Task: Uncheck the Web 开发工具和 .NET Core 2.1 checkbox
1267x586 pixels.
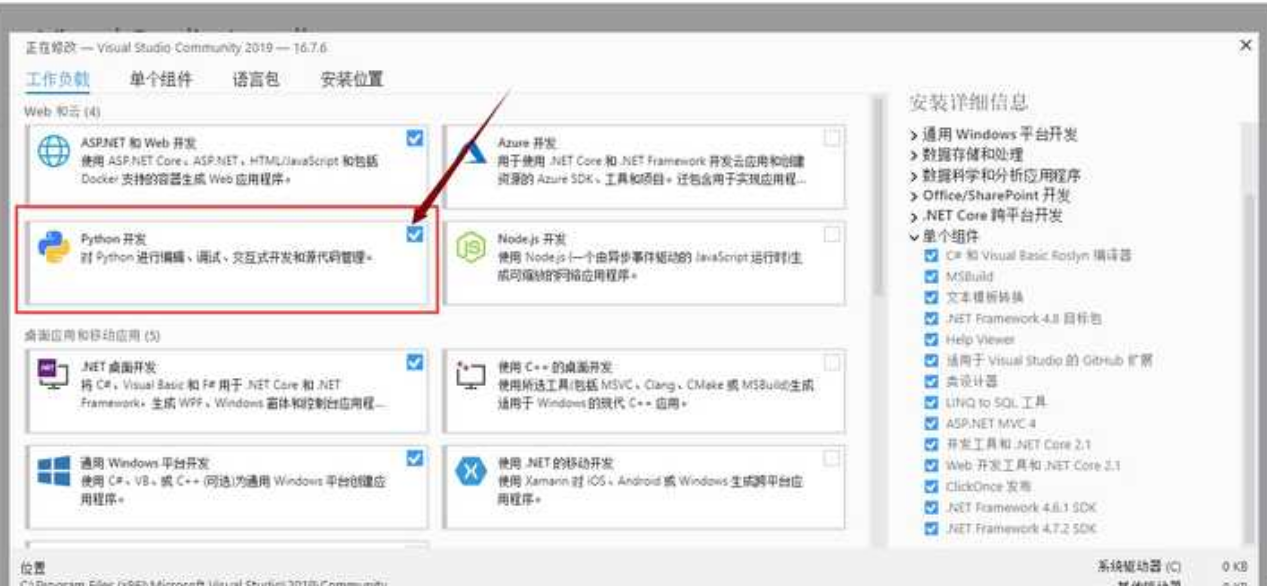Action: (x=932, y=465)
